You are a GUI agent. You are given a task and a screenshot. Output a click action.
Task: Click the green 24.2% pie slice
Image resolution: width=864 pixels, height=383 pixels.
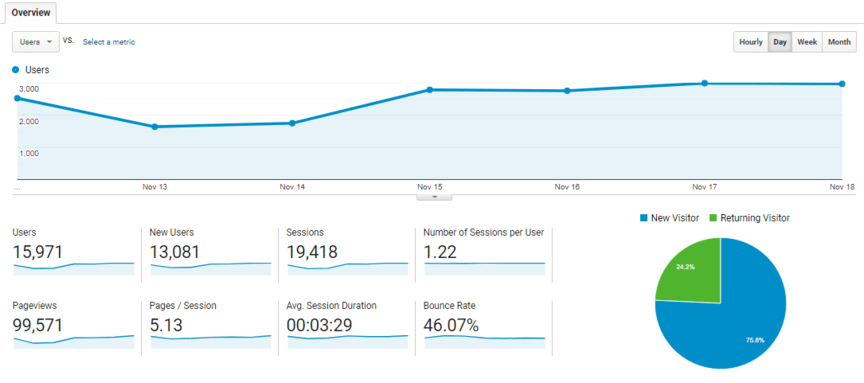click(693, 271)
